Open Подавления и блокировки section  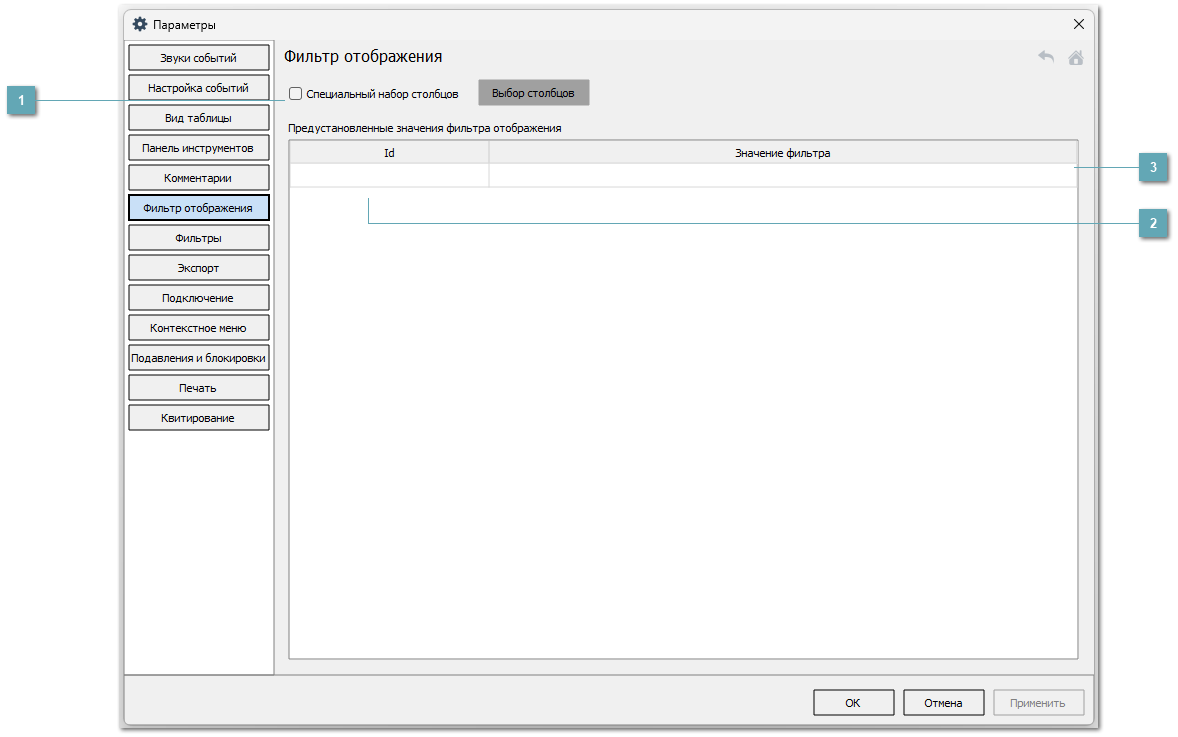198,358
